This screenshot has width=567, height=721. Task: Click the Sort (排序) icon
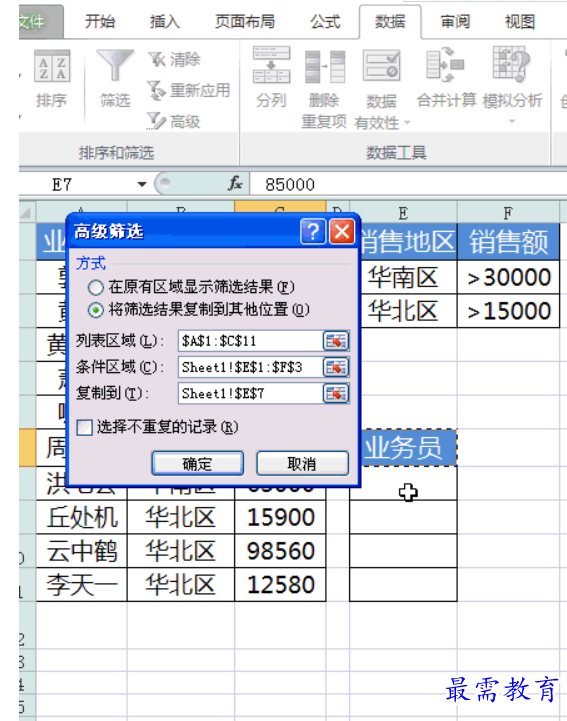pos(52,66)
